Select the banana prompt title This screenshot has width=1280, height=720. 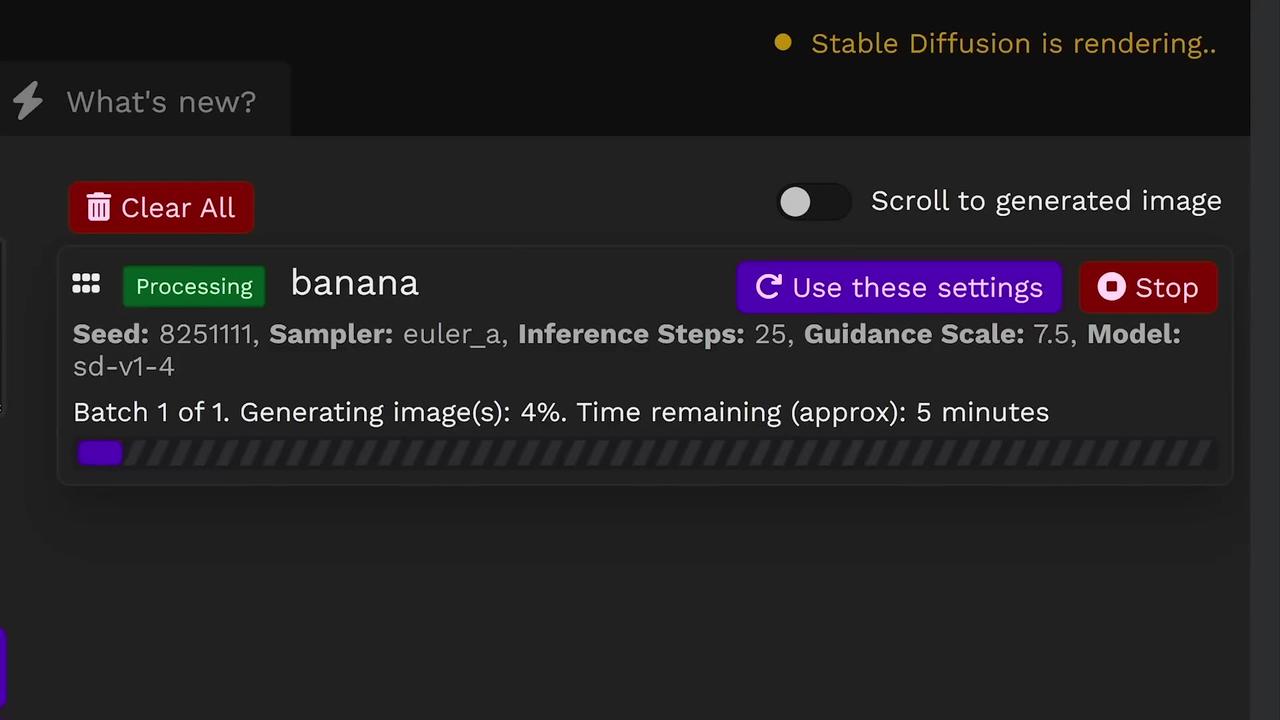point(355,283)
